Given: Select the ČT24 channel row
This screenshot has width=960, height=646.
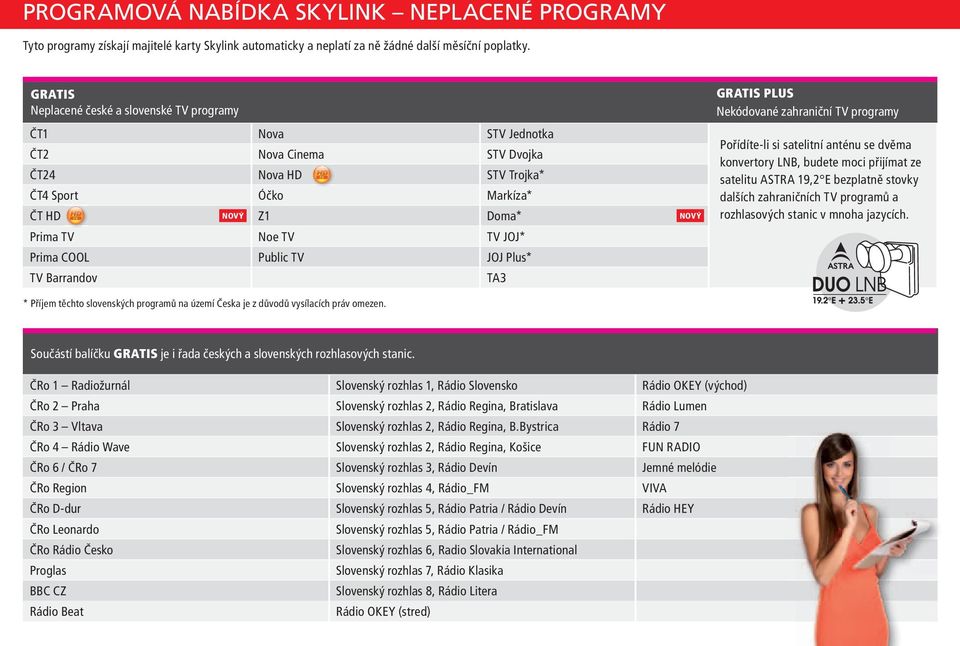Looking at the screenshot, I should tap(137, 175).
